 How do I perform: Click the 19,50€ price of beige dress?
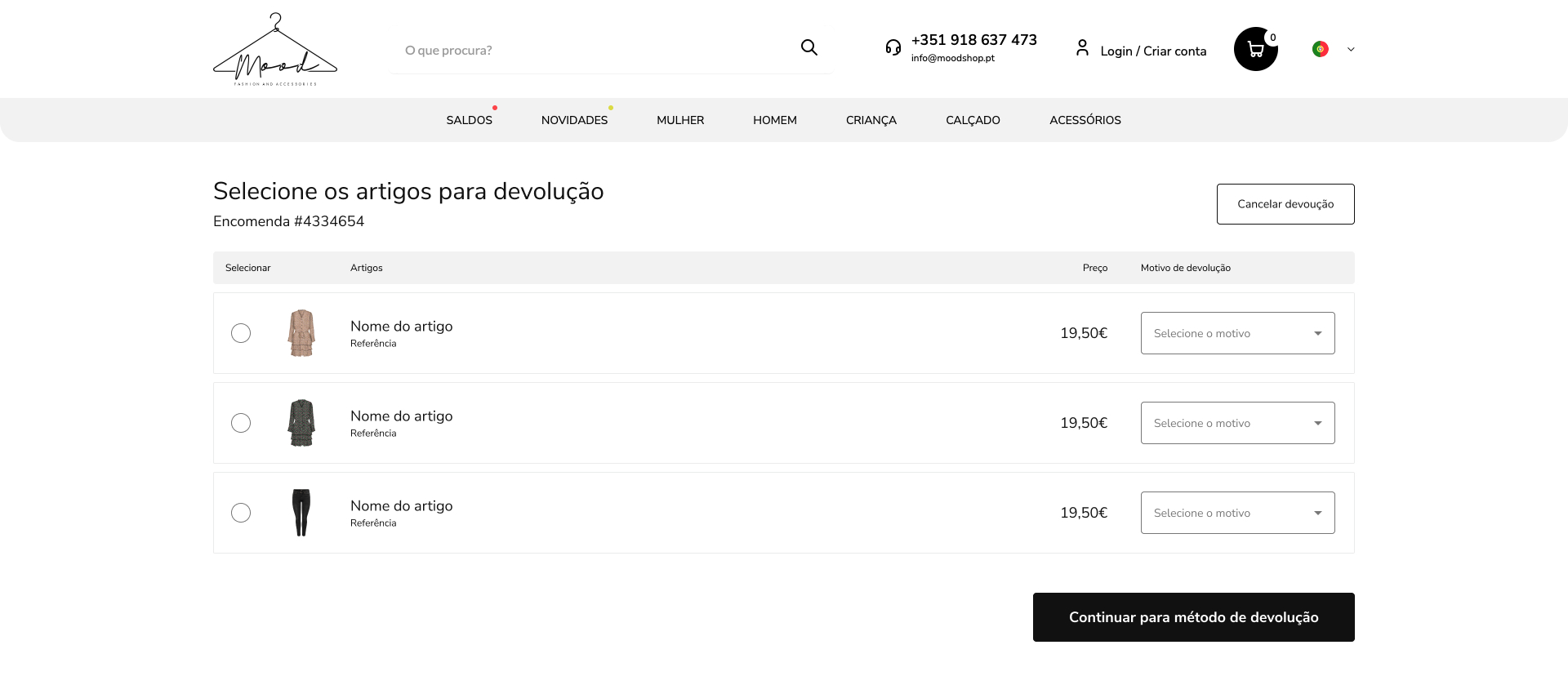coord(1084,333)
